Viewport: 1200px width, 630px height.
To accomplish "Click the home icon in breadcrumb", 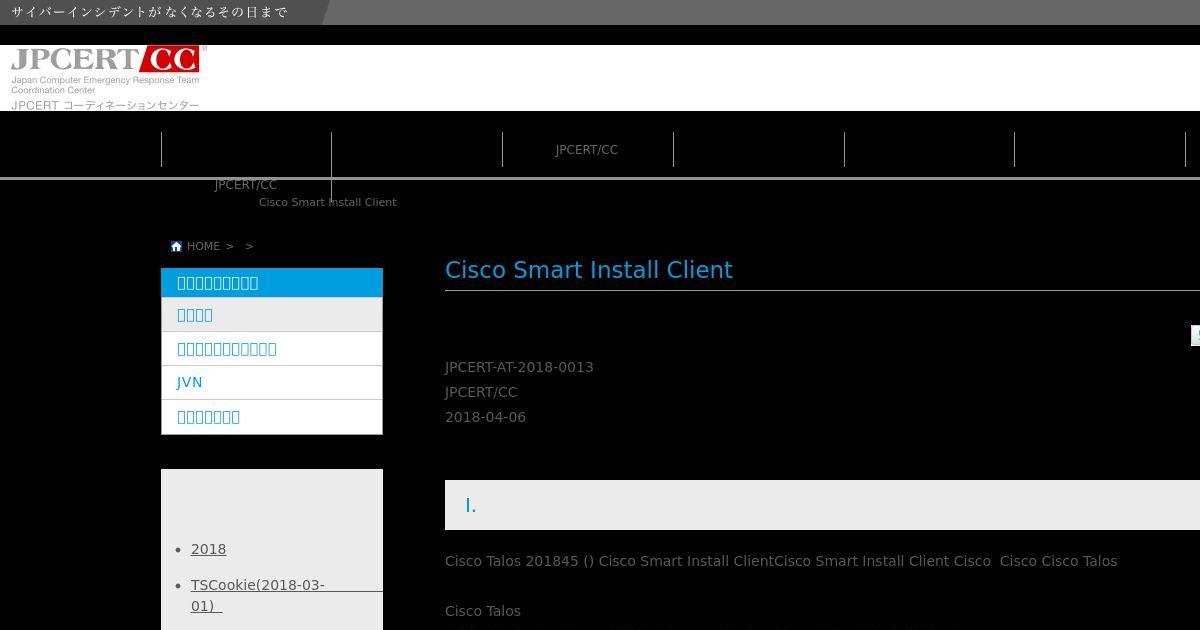I will 176,246.
